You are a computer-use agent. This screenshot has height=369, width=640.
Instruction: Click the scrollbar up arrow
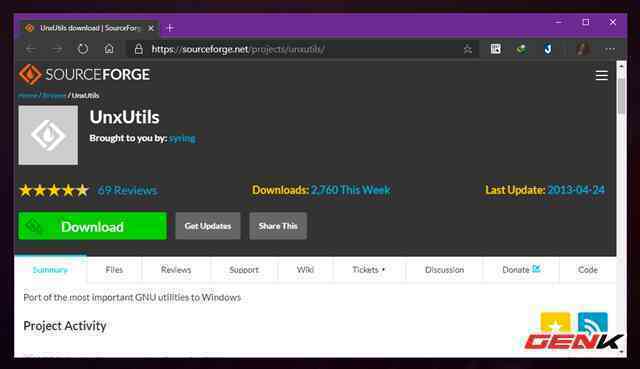(621, 66)
